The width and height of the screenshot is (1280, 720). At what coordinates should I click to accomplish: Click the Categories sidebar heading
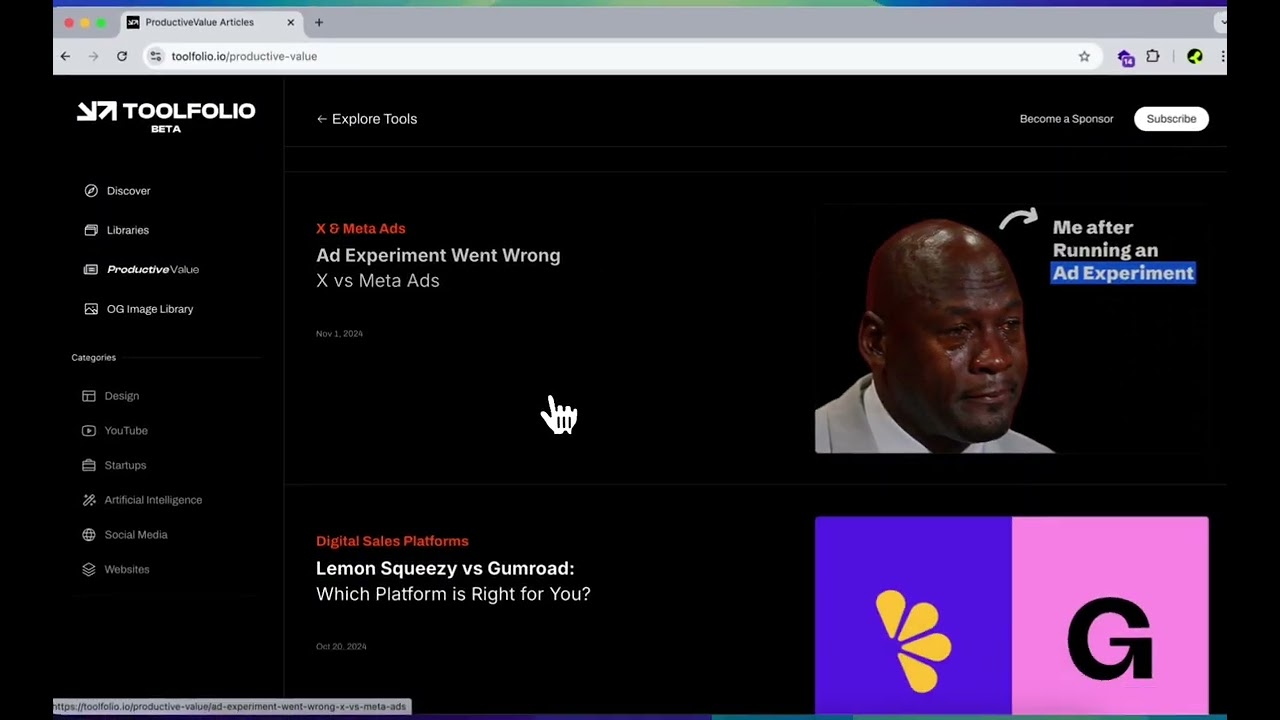94,357
